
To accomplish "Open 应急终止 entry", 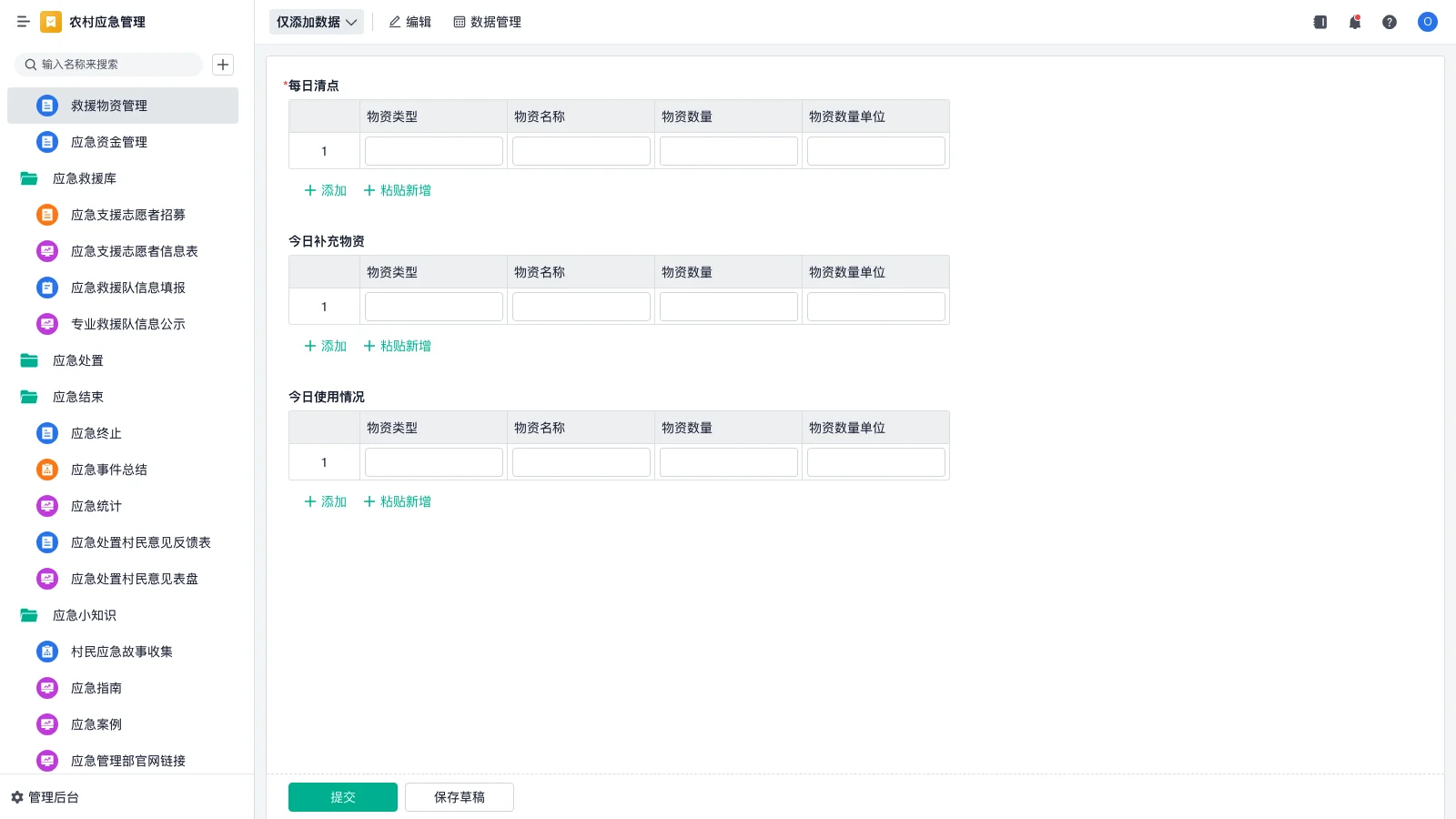I will 123,433.
